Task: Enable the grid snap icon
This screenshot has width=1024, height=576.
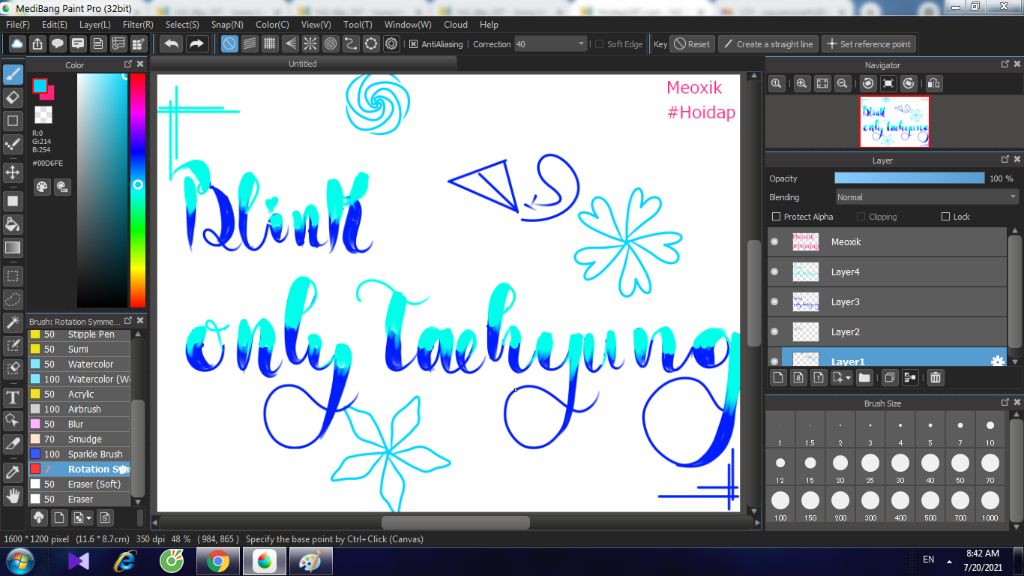Action: tap(270, 44)
